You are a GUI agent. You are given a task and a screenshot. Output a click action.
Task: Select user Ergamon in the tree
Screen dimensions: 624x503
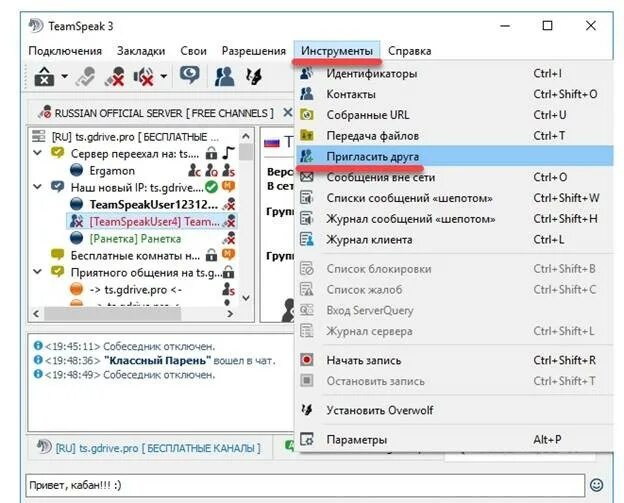[x=112, y=171]
